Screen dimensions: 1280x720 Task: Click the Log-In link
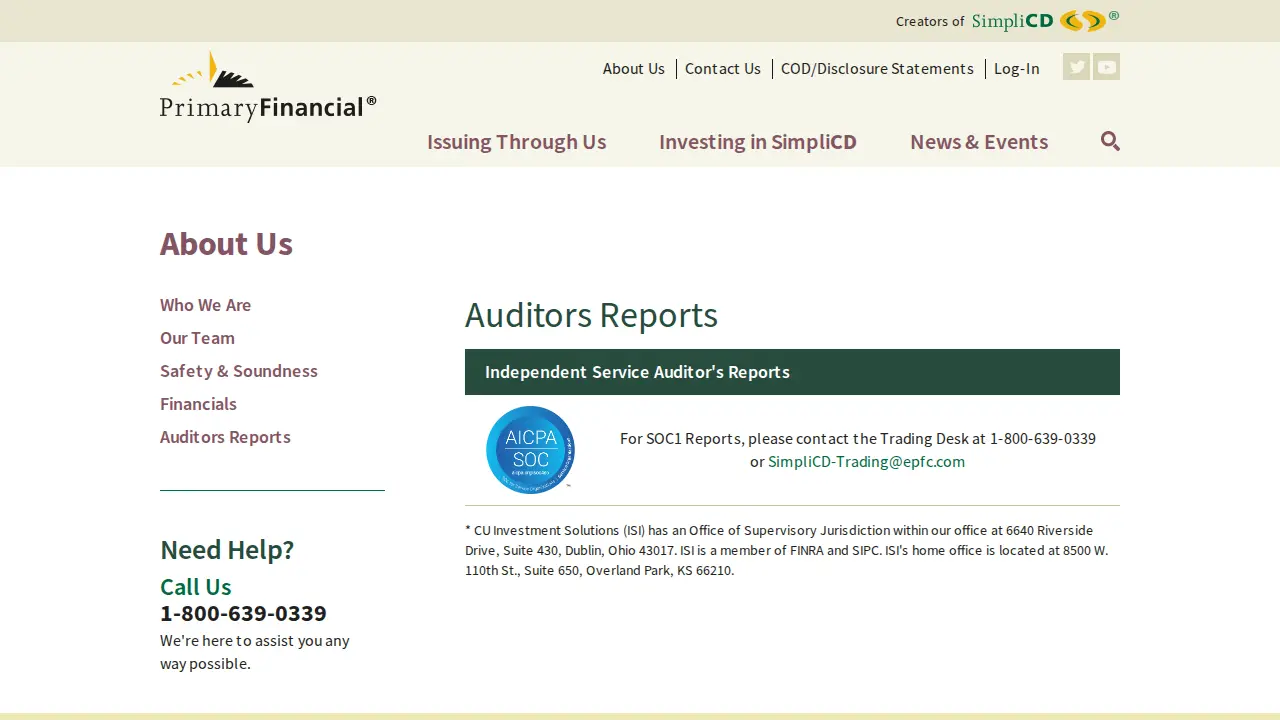[1016, 69]
